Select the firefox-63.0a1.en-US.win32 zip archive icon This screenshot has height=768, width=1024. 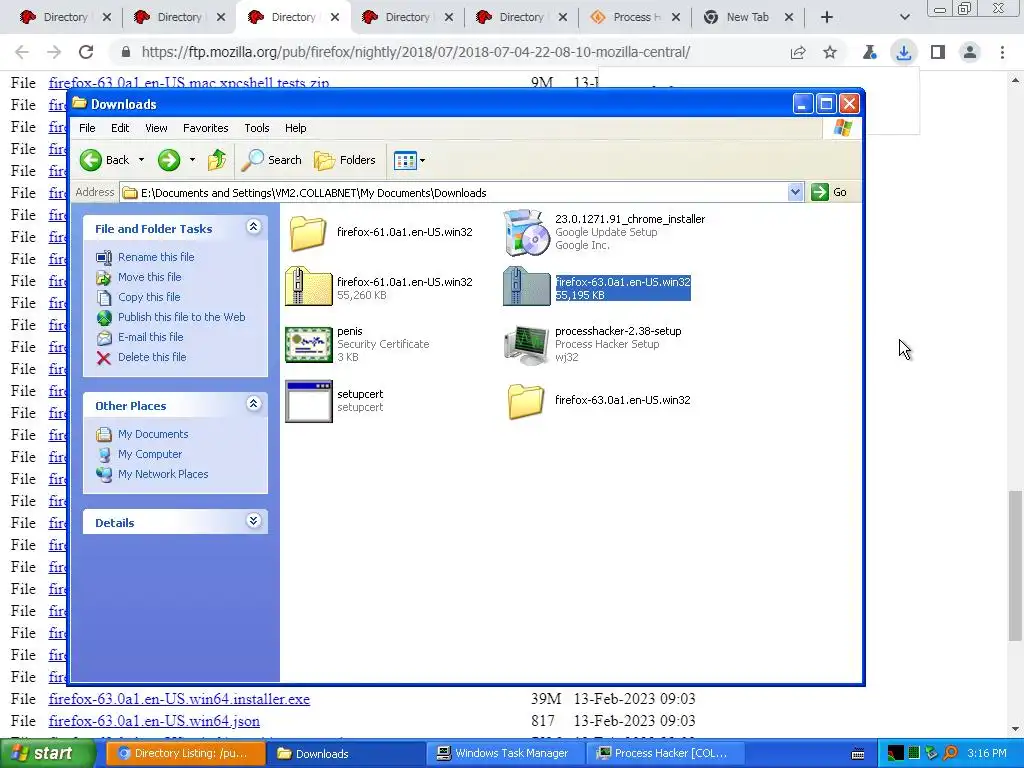[526, 287]
